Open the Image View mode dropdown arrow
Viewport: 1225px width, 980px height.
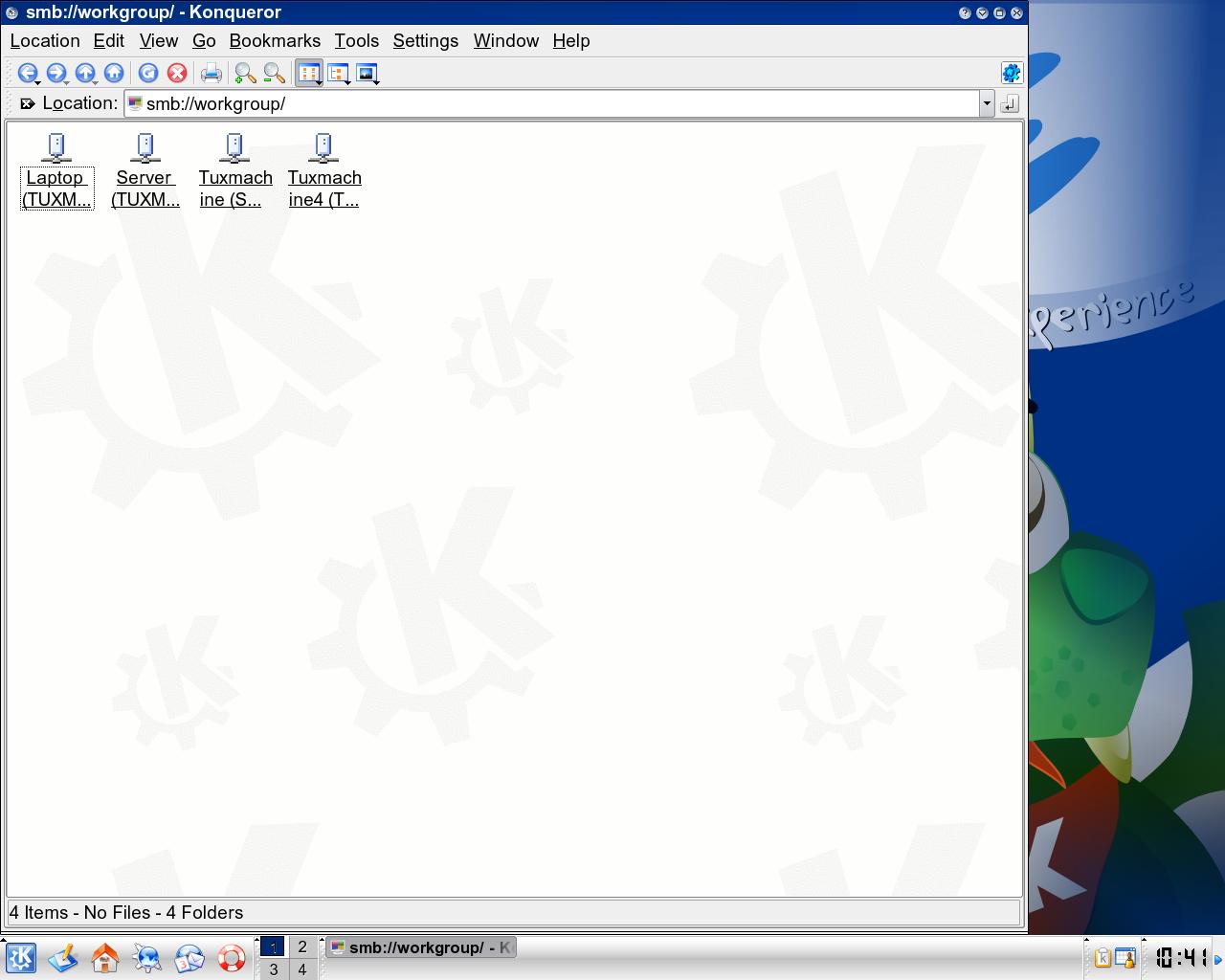pos(376,82)
